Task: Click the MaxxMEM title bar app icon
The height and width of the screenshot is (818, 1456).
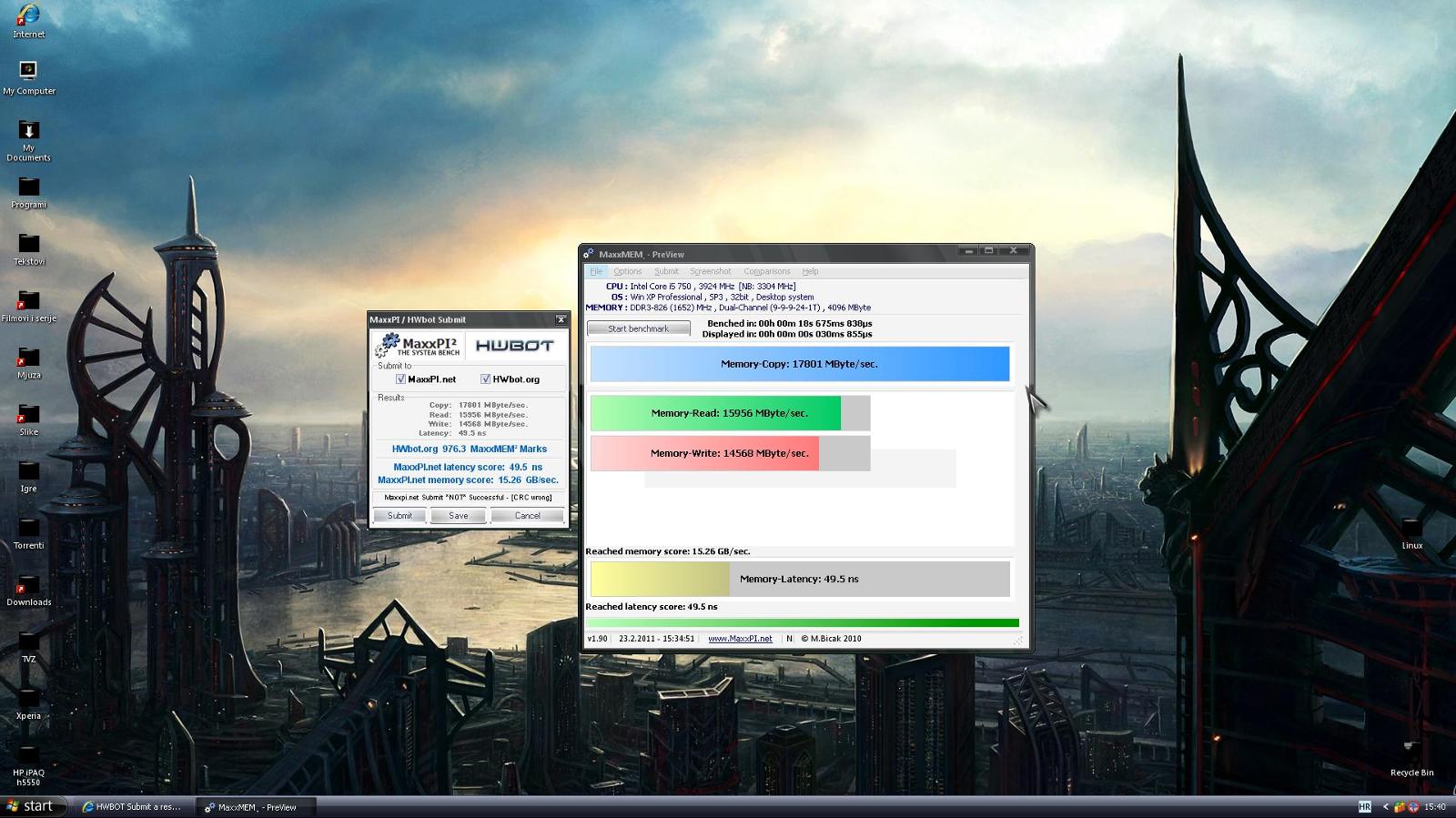Action: [x=589, y=254]
